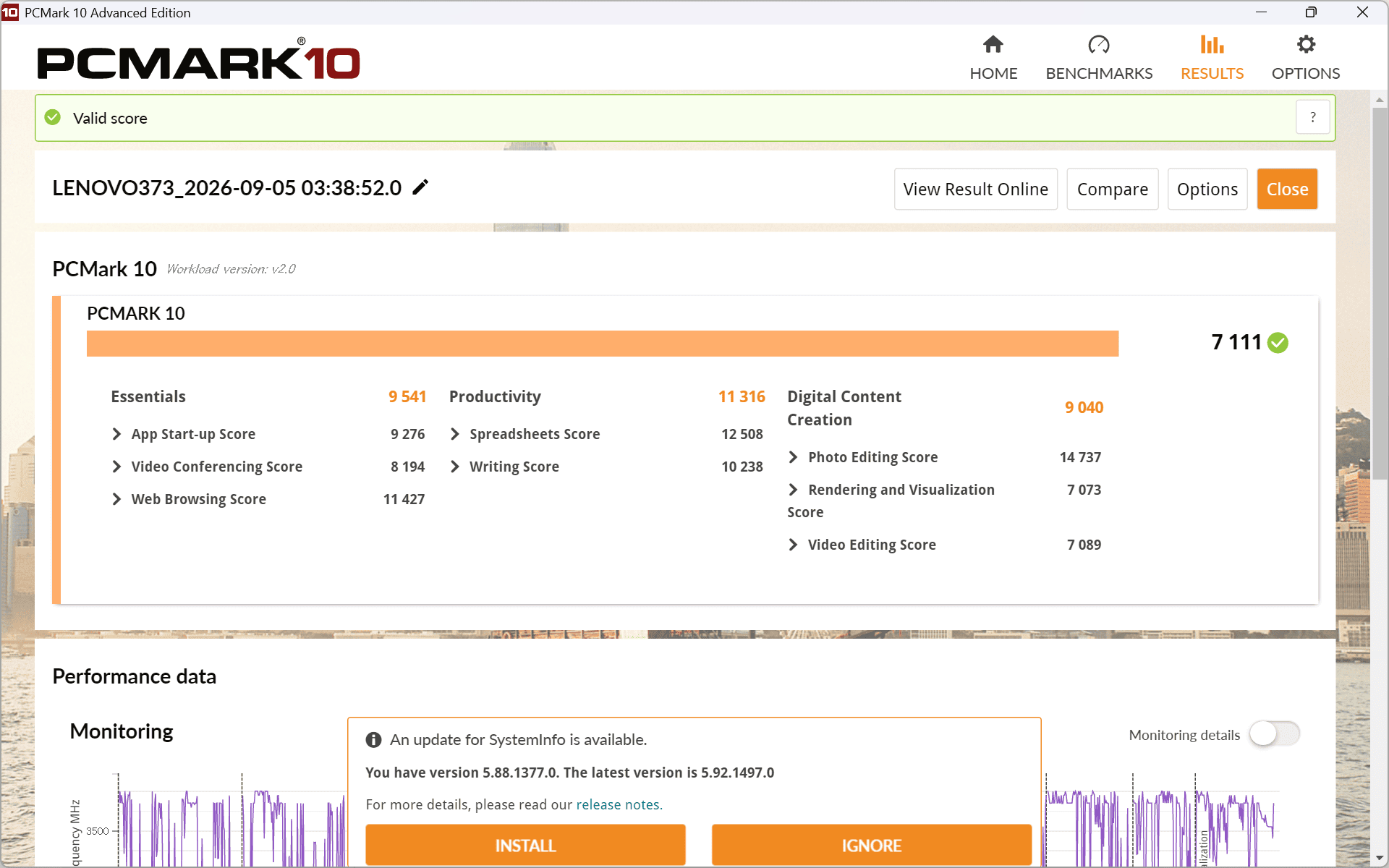
Task: Expand Web Browsing Score details
Action: point(116,499)
